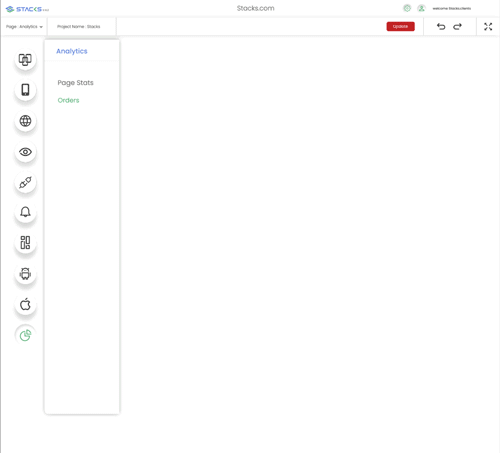This screenshot has height=453, width=500.
Task: Open the analytics pie chart sidebar icon
Action: tap(25, 335)
